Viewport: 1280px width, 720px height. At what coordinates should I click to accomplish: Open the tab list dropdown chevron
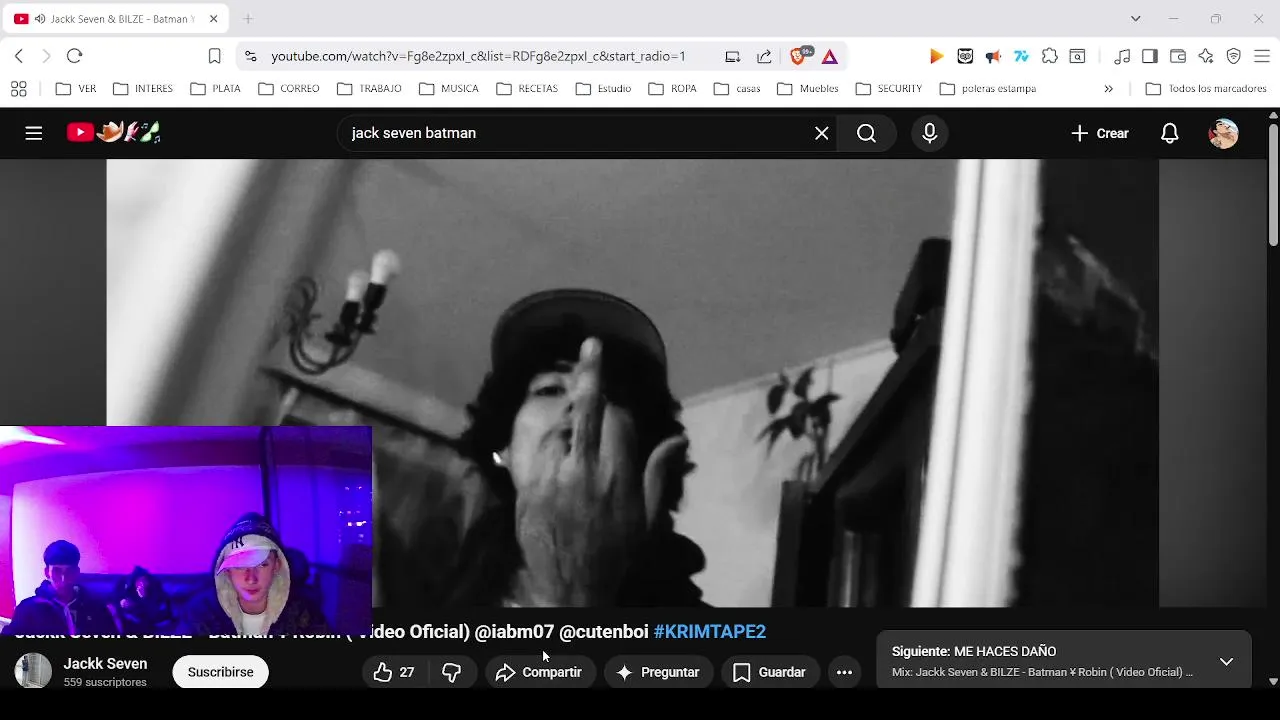click(1135, 18)
